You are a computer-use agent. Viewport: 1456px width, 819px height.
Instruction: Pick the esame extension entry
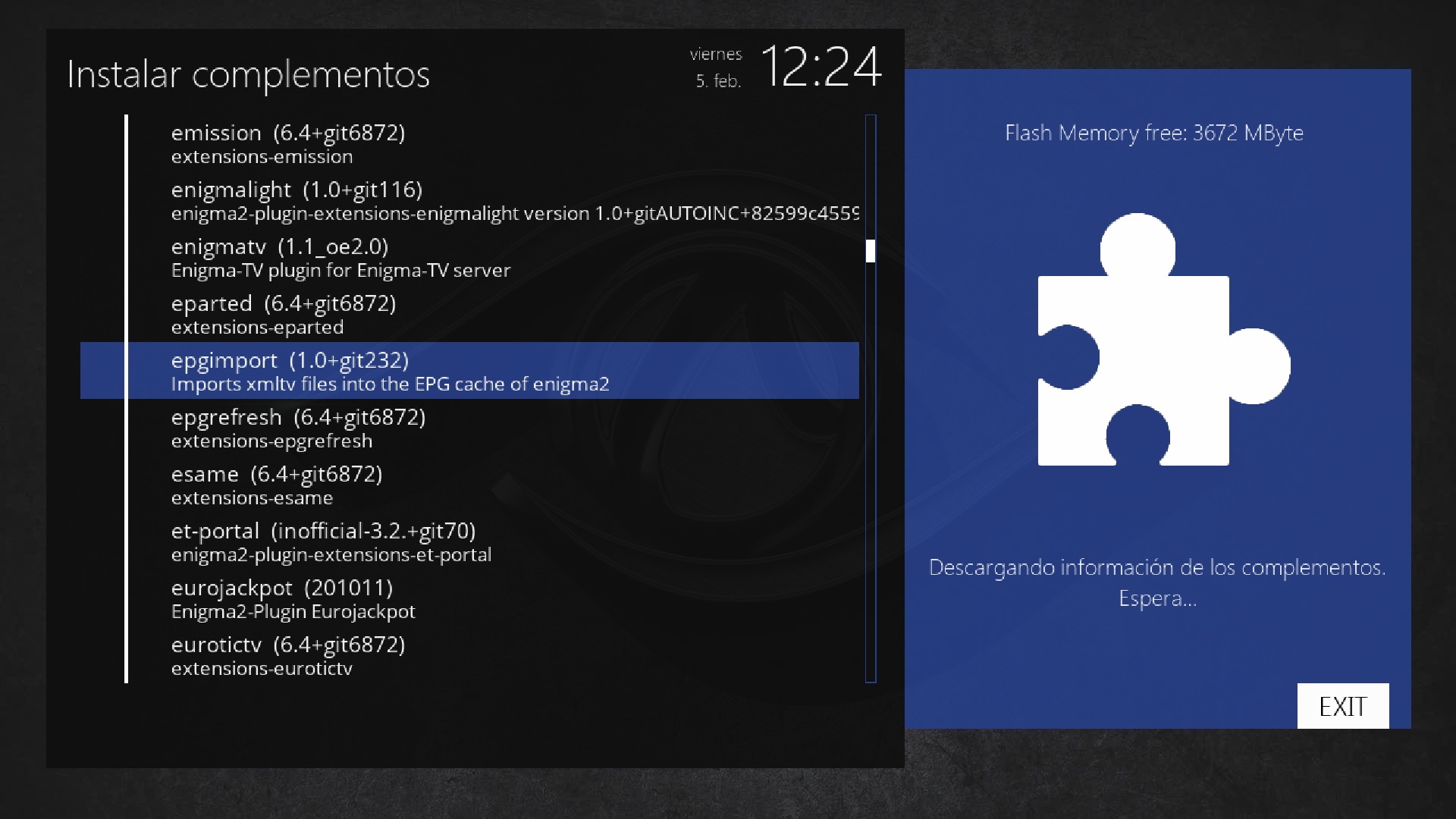point(277,484)
